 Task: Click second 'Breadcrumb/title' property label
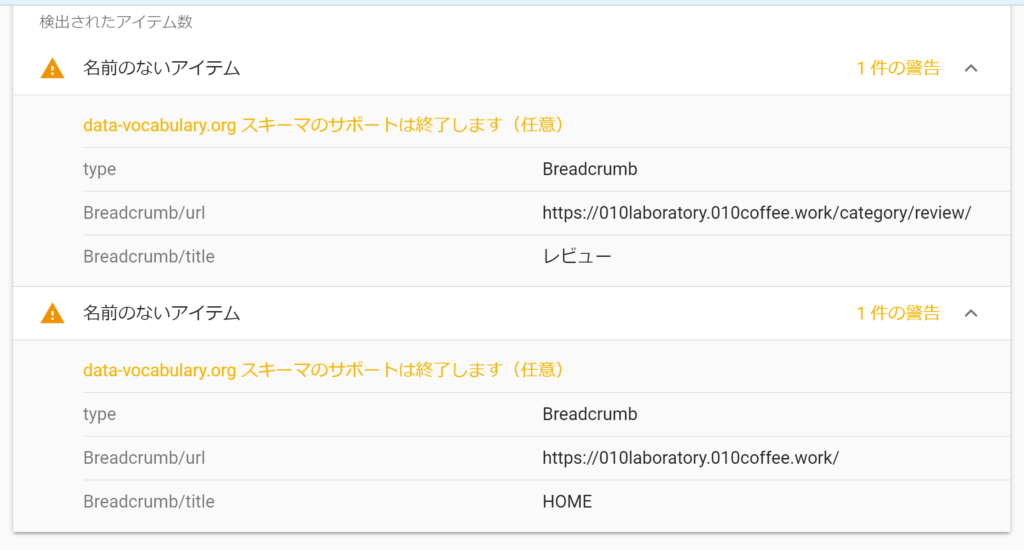(x=148, y=502)
